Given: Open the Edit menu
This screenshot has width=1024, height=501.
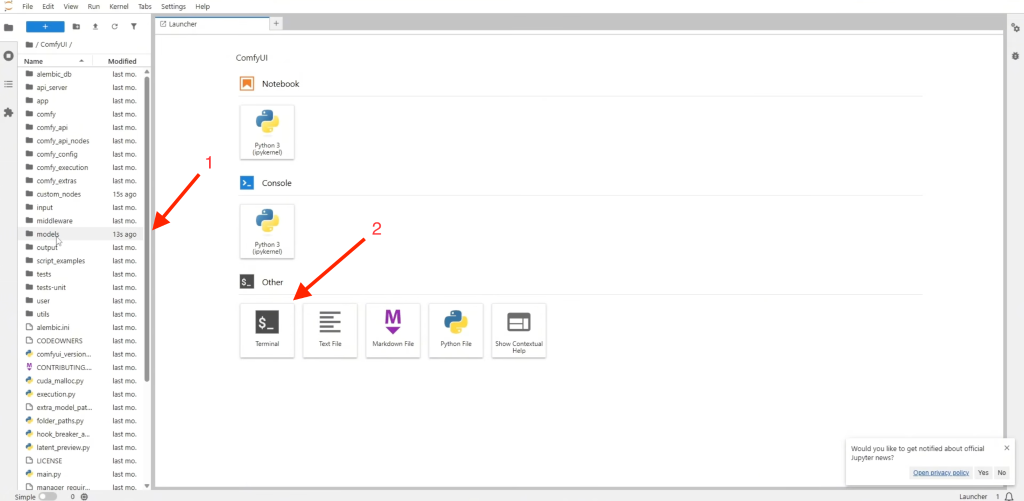Looking at the screenshot, I should [48, 6].
